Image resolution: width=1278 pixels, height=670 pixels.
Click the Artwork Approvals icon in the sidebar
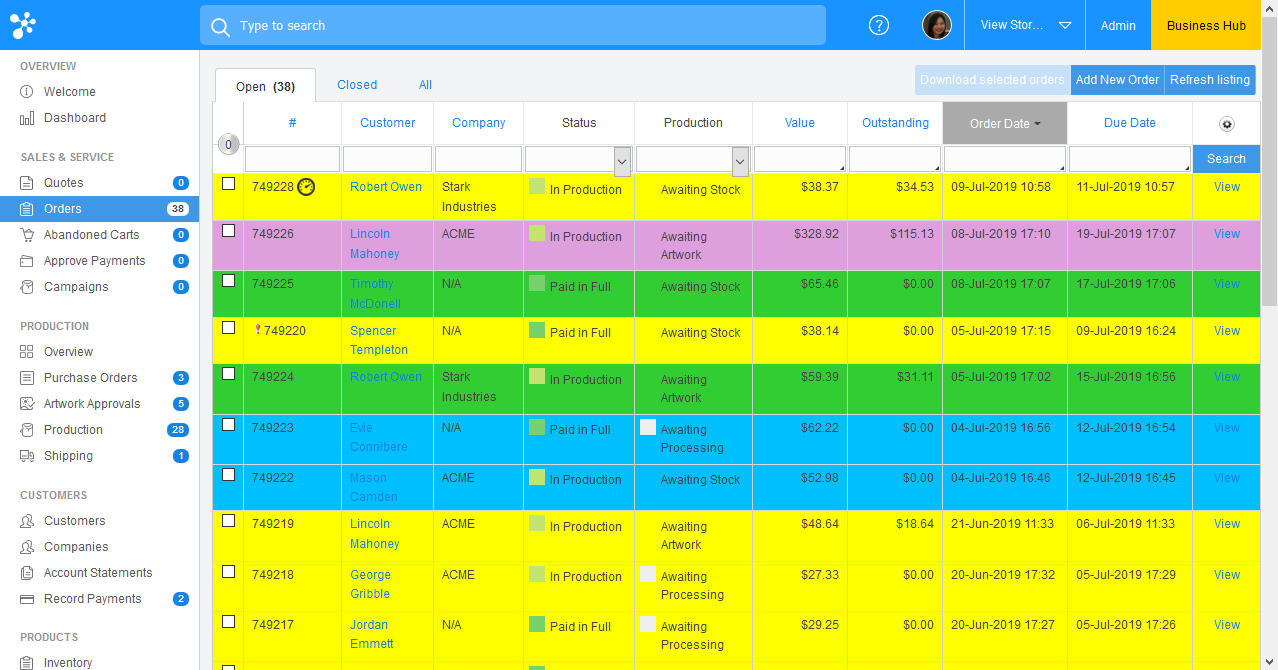click(x=27, y=404)
